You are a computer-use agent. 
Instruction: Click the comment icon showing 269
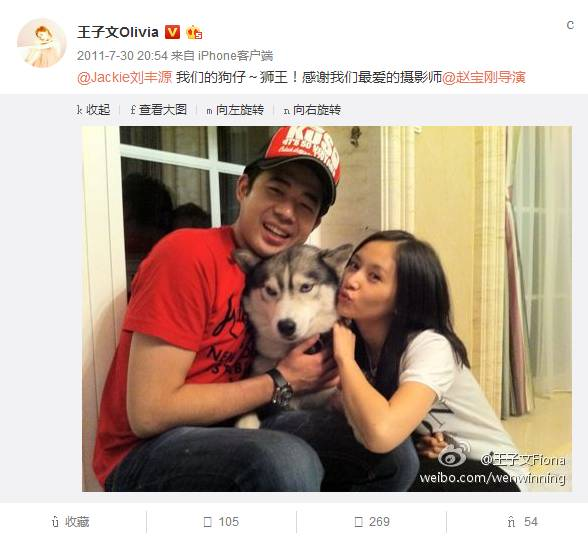coord(358,522)
